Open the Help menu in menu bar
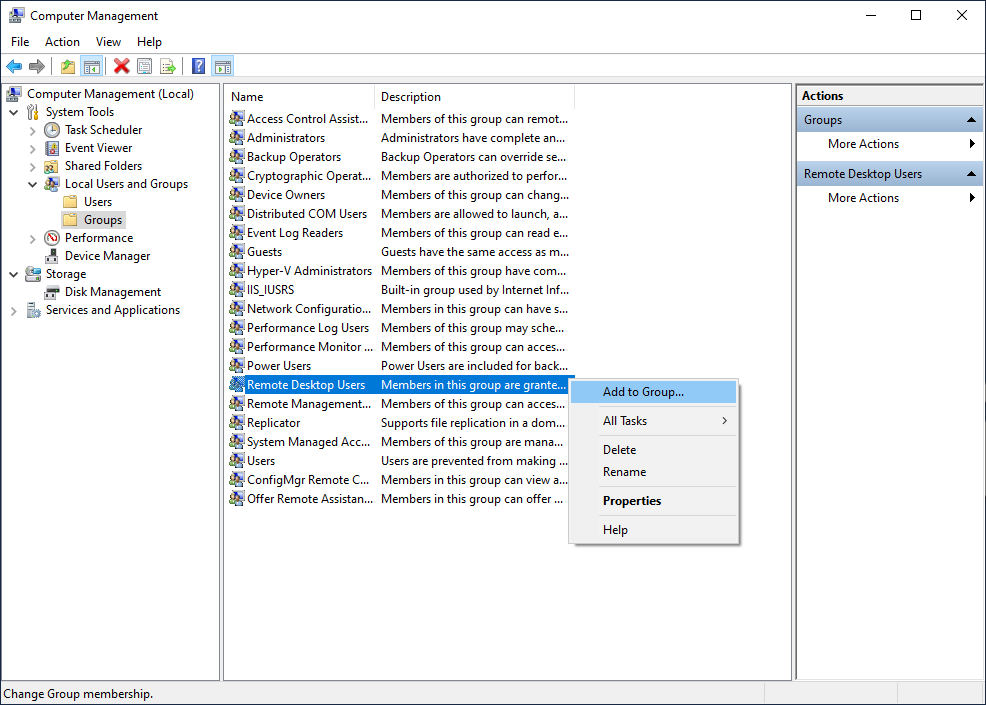986x705 pixels. 149,42
